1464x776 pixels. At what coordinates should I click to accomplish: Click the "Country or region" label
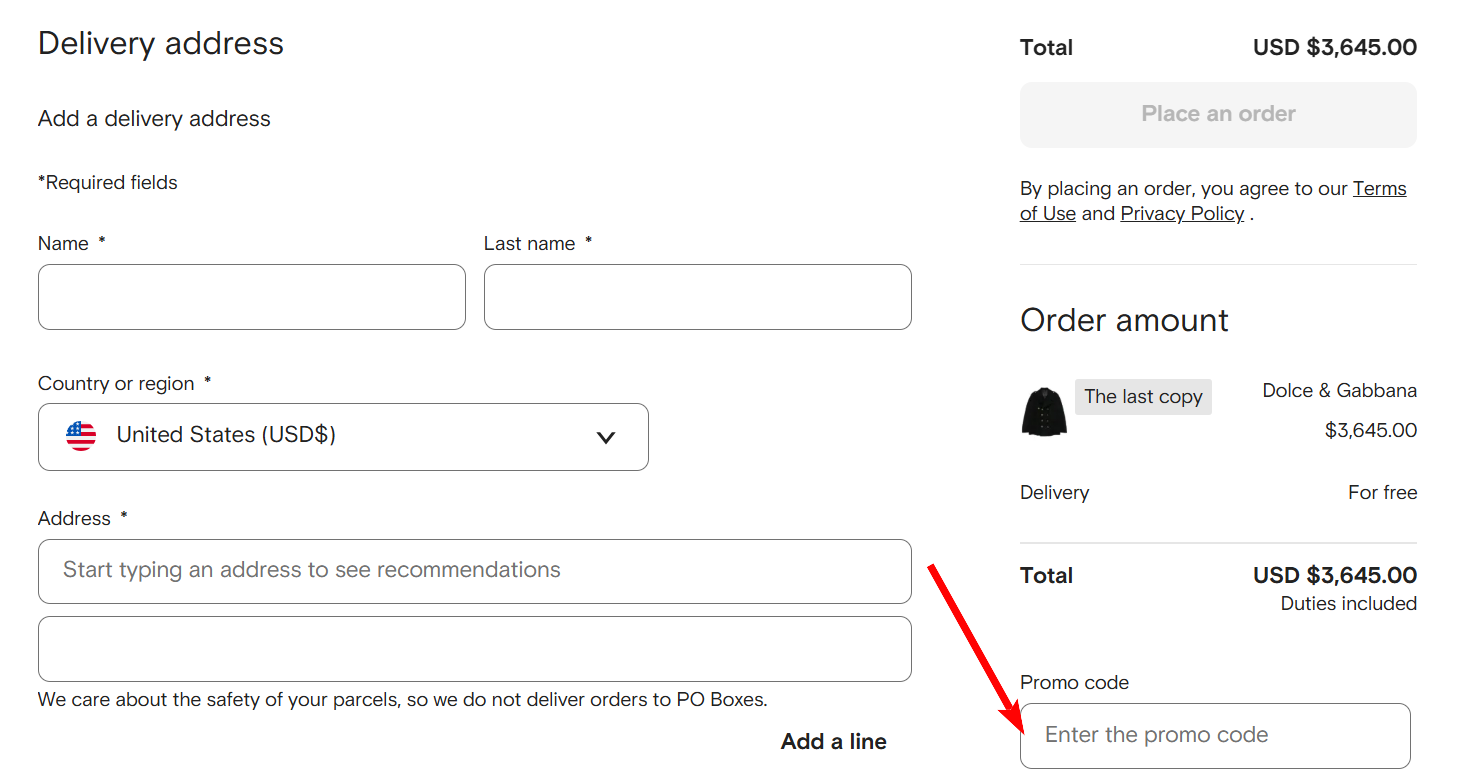116,384
